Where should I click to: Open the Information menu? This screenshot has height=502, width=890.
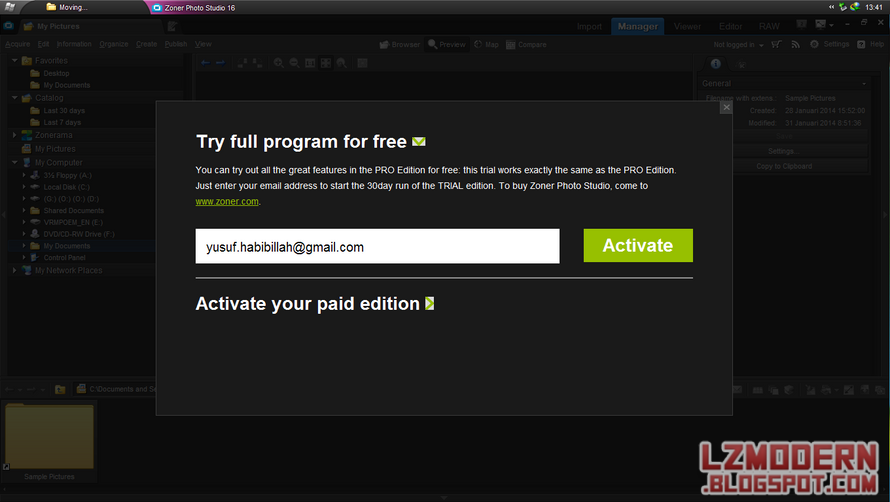[74, 44]
